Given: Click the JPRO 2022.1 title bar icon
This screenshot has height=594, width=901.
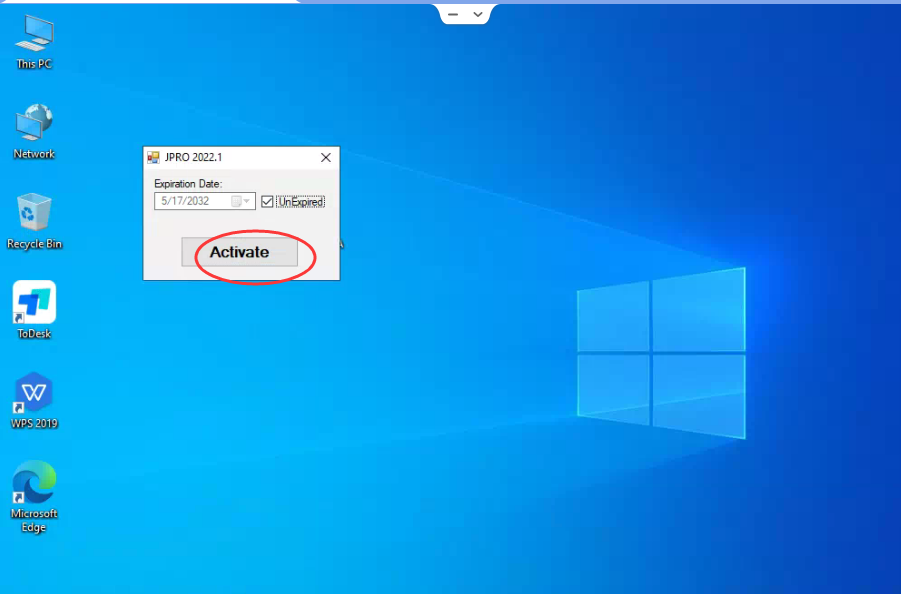Looking at the screenshot, I should [153, 157].
